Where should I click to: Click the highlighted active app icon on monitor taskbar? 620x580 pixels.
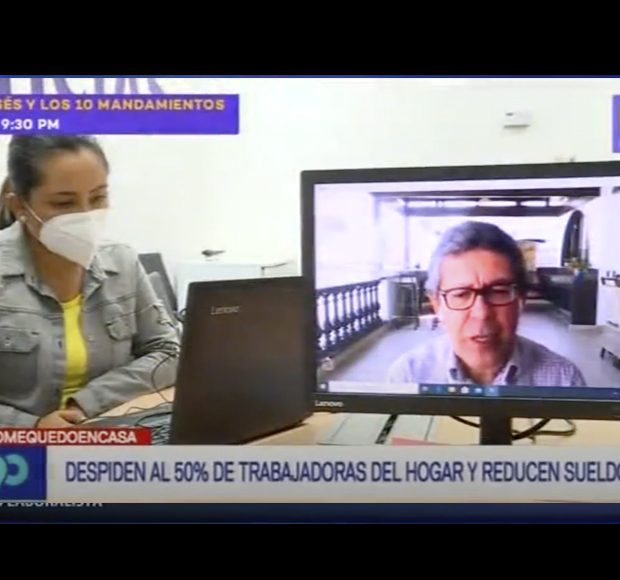coord(491,391)
